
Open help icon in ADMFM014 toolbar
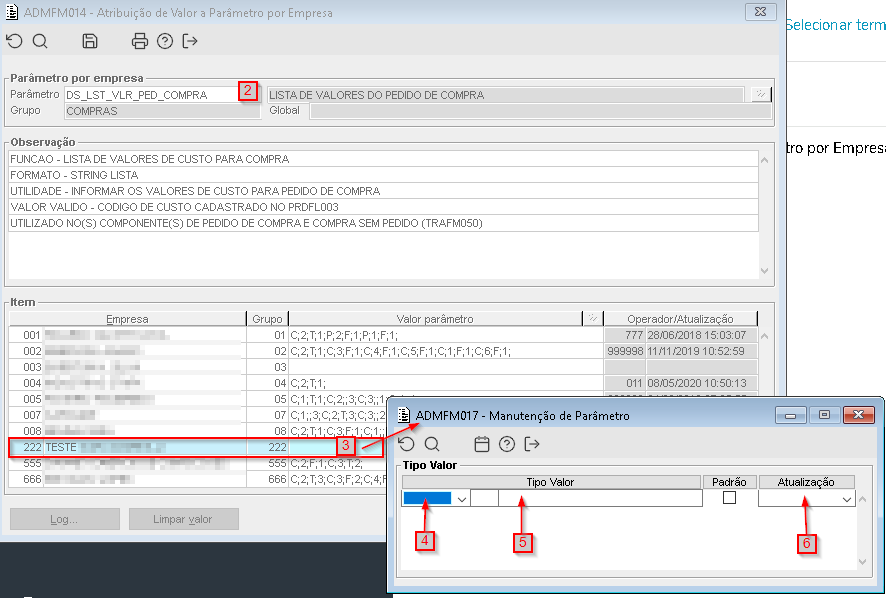[165, 41]
